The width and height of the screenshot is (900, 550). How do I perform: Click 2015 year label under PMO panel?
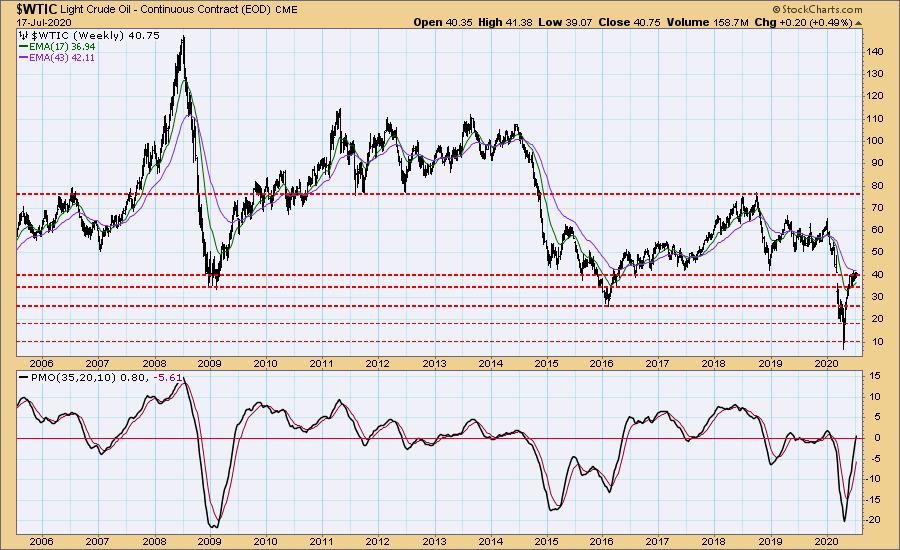pos(546,541)
